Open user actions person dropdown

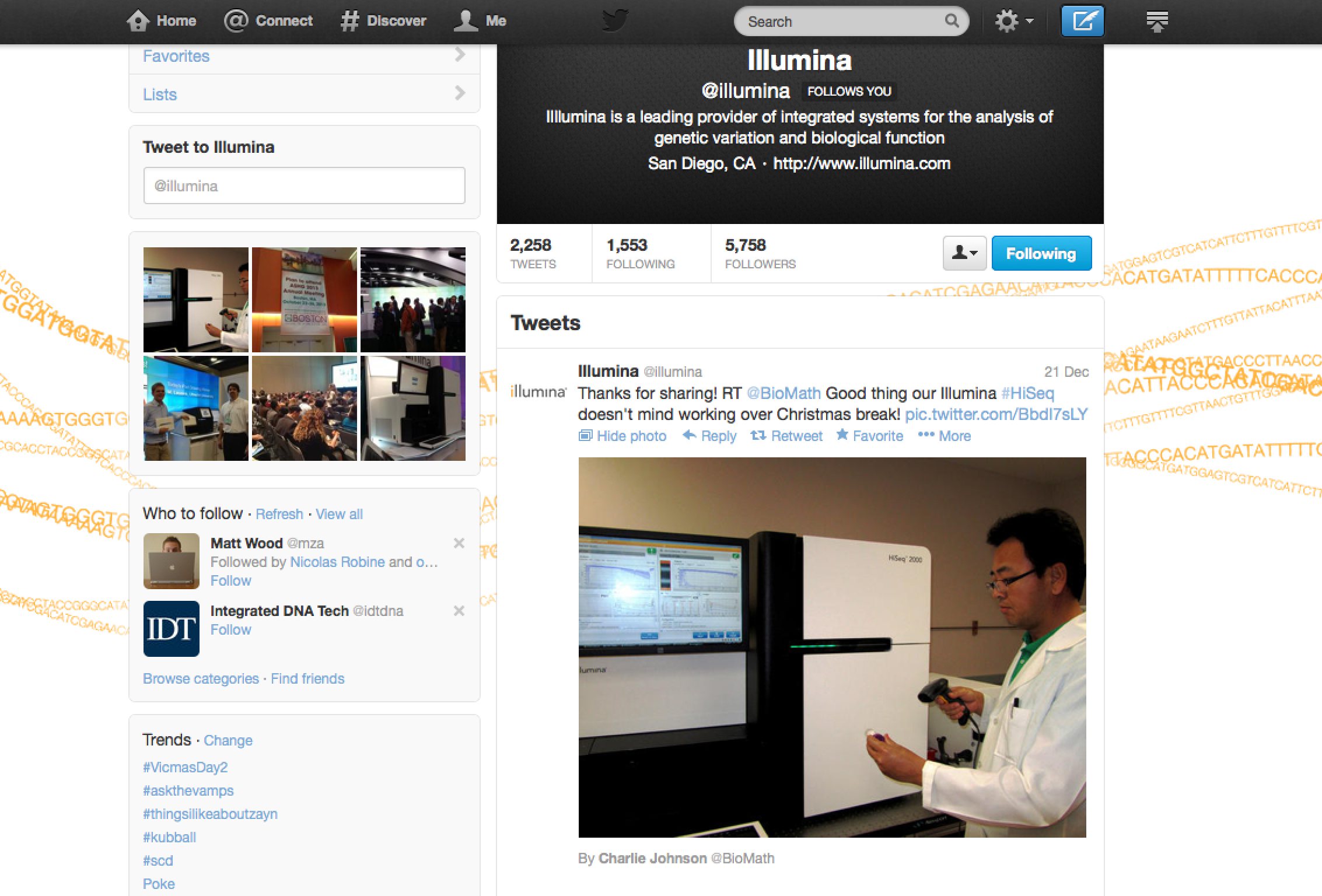[964, 253]
